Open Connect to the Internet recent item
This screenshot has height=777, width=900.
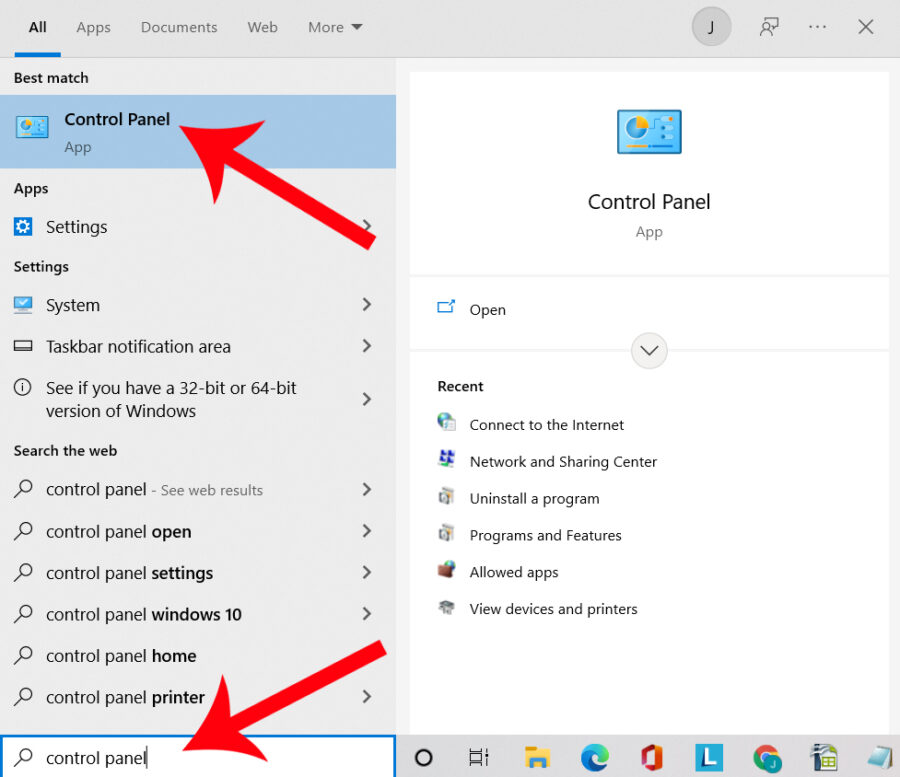click(546, 425)
